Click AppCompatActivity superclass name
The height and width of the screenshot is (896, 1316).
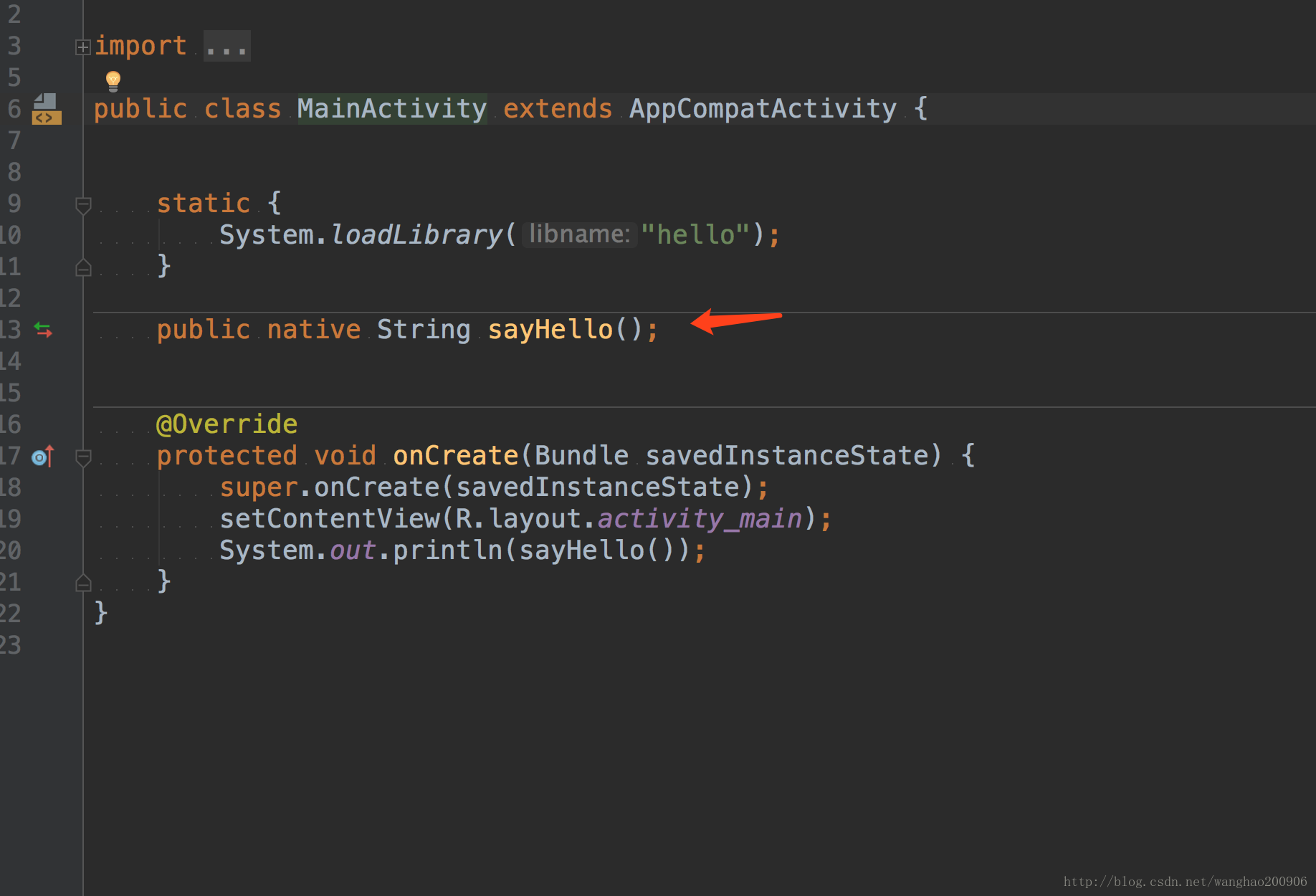pyautogui.click(x=763, y=109)
